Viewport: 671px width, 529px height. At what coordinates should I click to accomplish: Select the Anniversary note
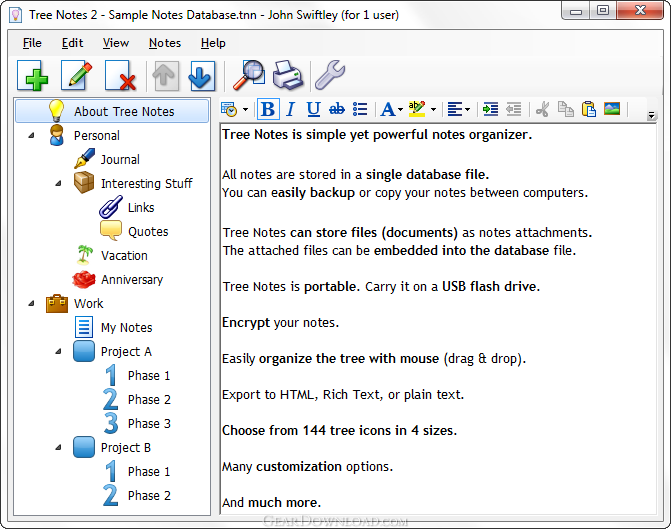132,279
